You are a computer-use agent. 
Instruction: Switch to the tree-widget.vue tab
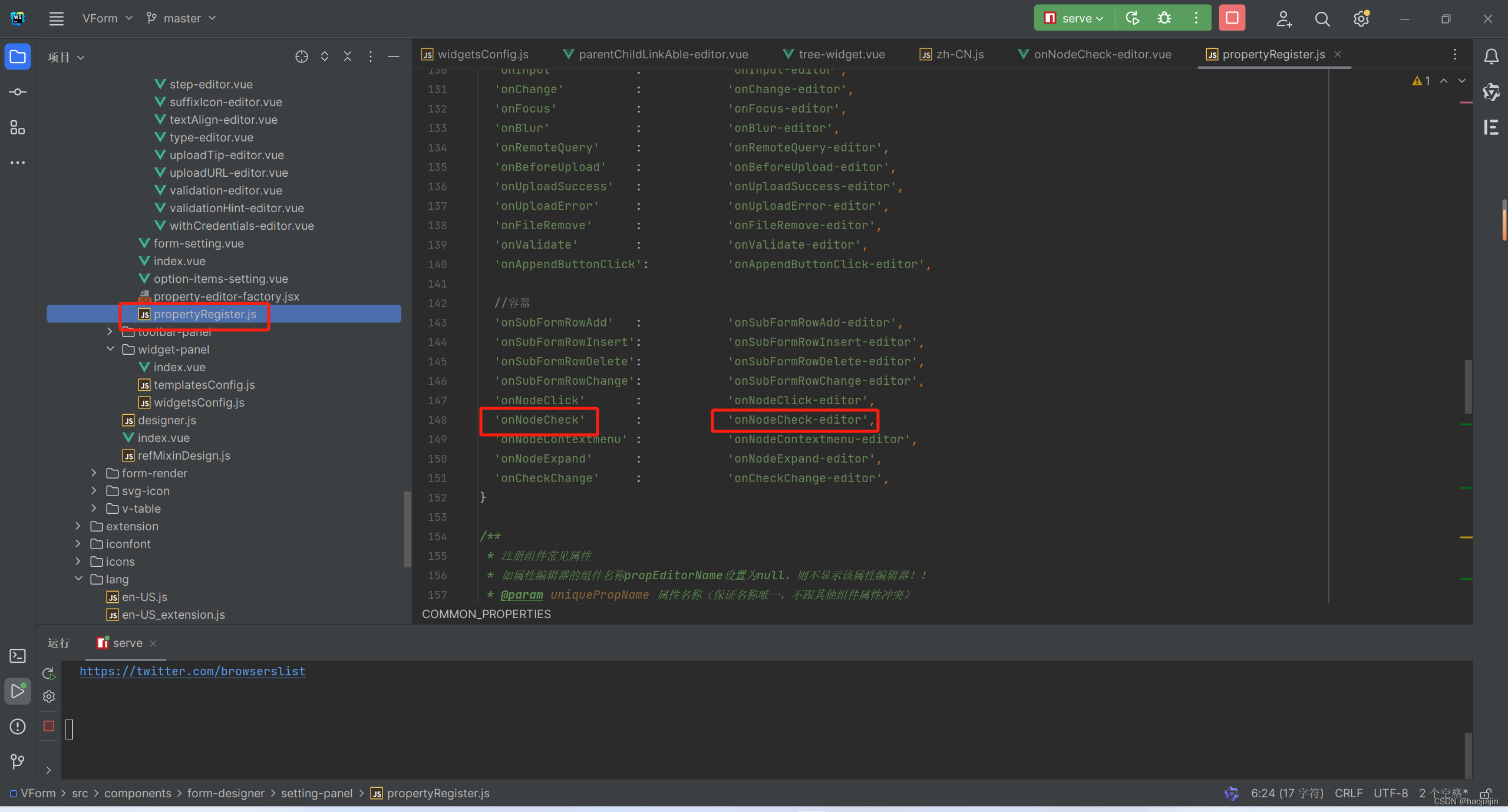tap(841, 54)
